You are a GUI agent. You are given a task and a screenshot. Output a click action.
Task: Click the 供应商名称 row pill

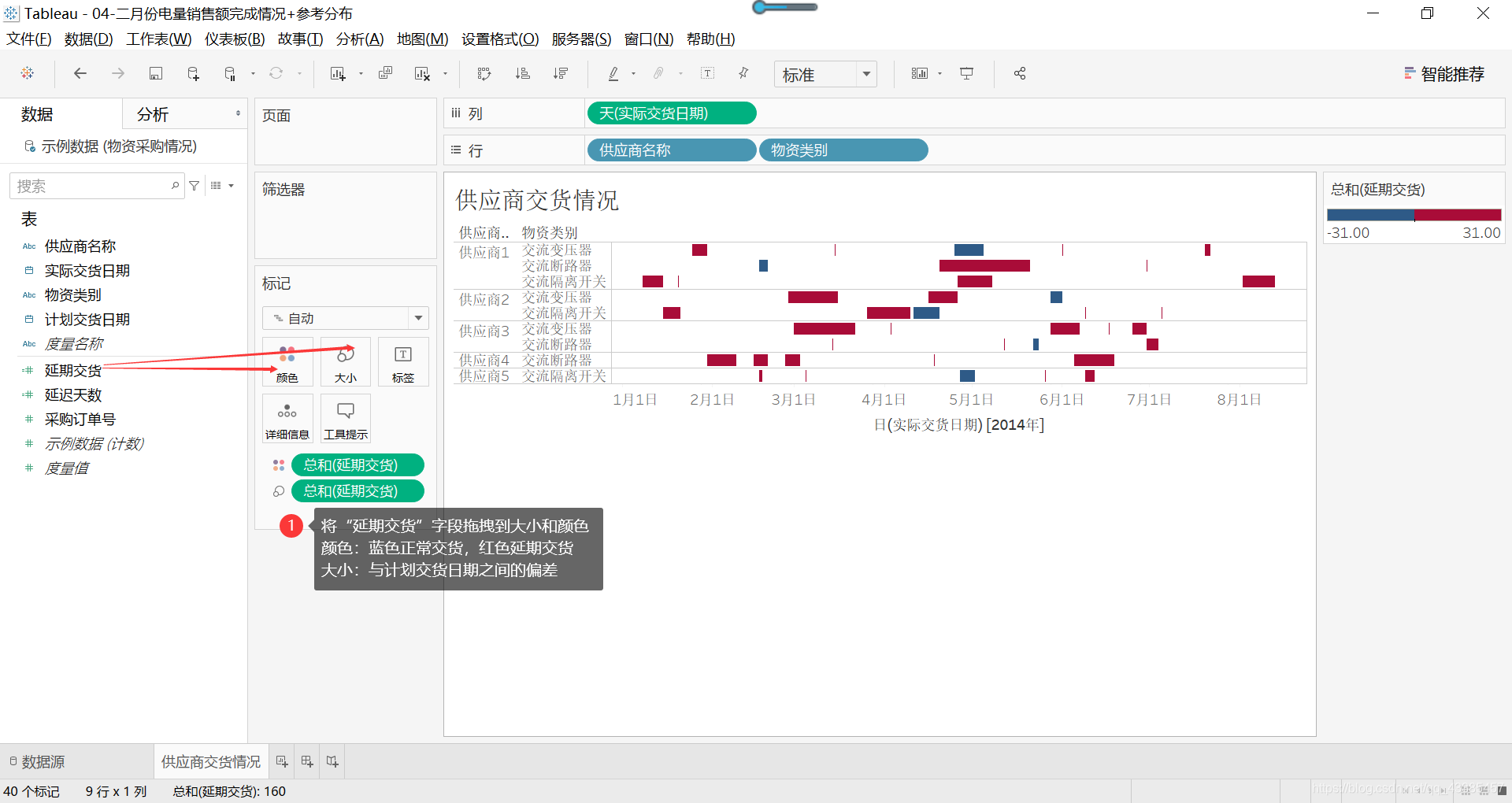672,150
